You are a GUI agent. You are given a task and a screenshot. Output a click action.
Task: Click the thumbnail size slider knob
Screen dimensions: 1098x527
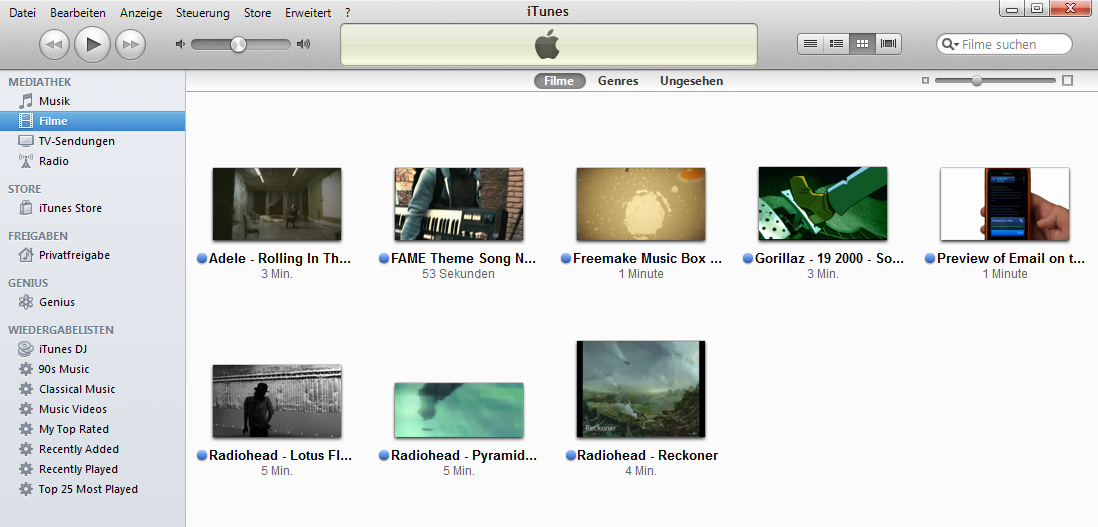tap(976, 80)
